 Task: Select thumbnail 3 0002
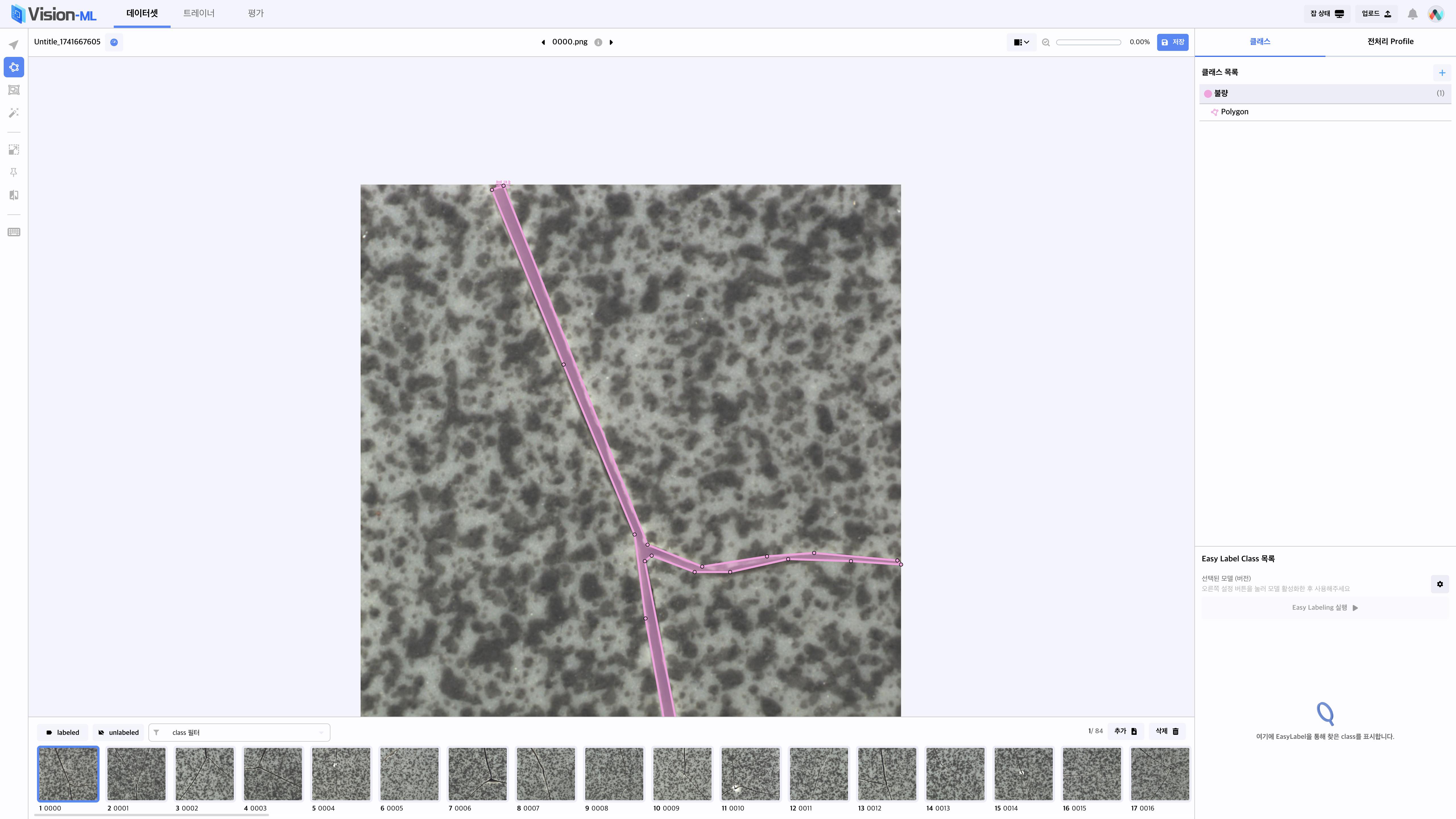pos(205,774)
